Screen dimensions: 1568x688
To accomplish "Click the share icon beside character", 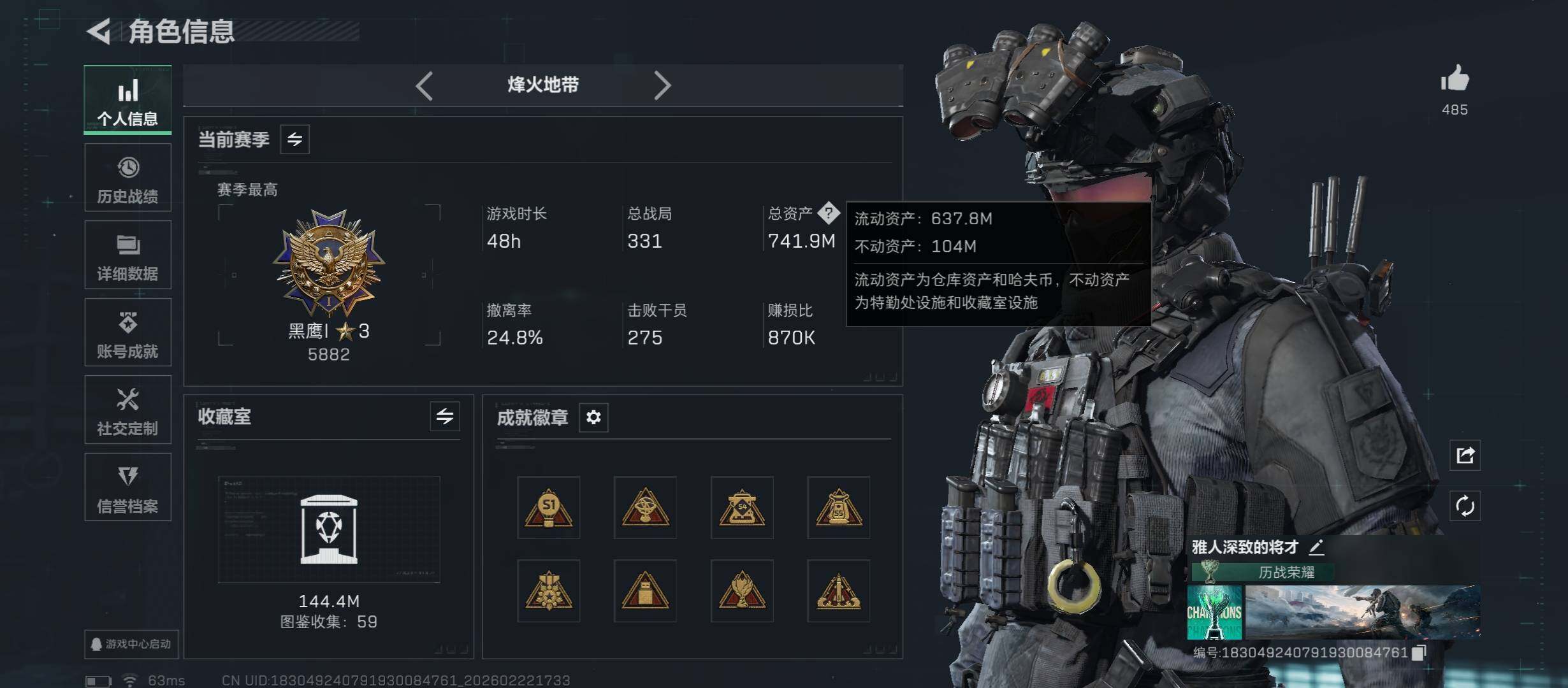I will 1465,455.
